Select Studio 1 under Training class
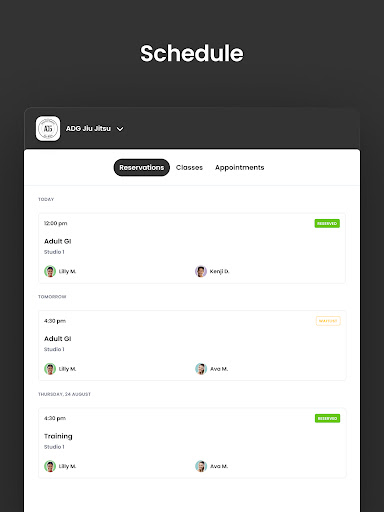The image size is (384, 512). (54, 447)
